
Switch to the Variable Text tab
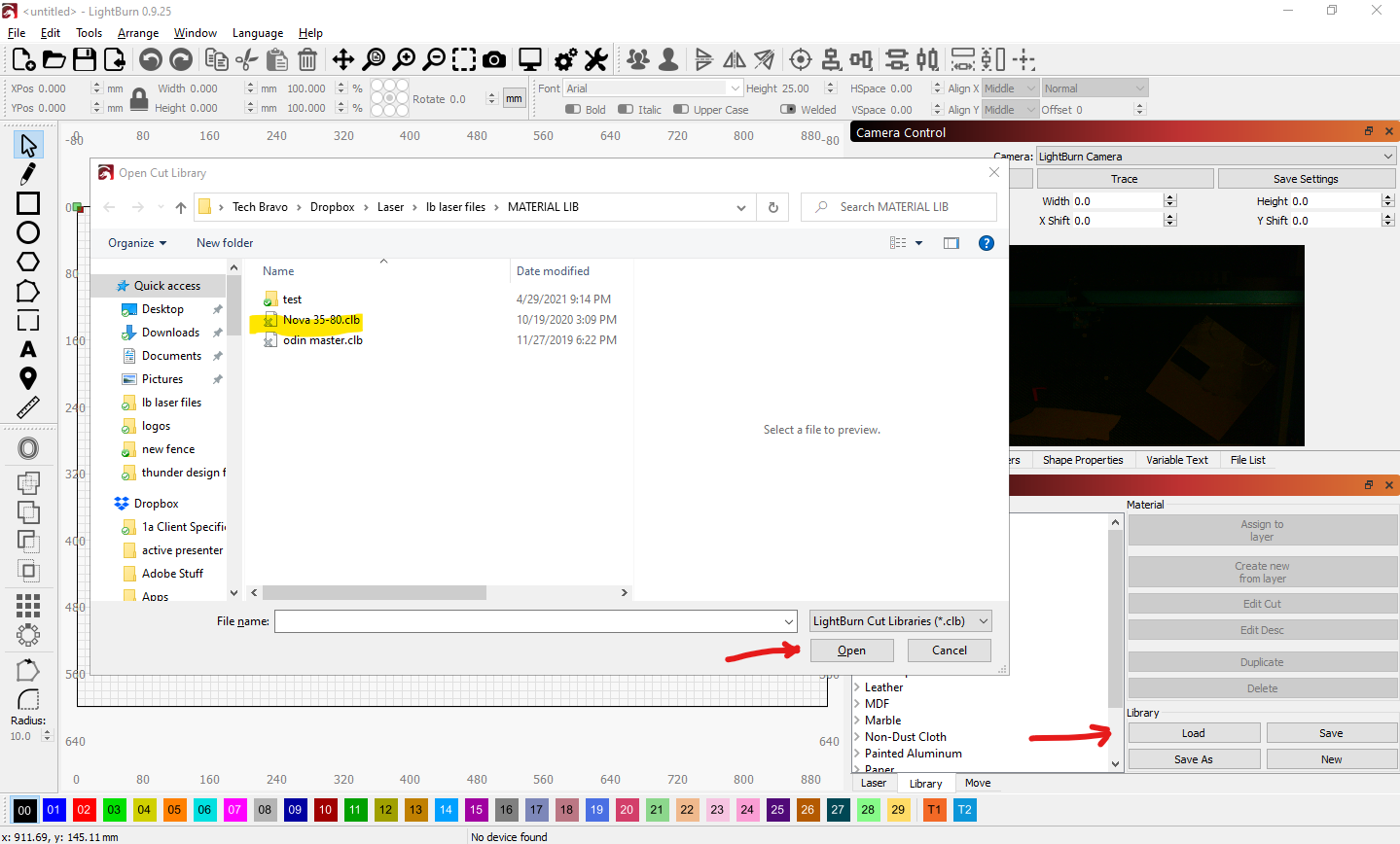pos(1177,460)
